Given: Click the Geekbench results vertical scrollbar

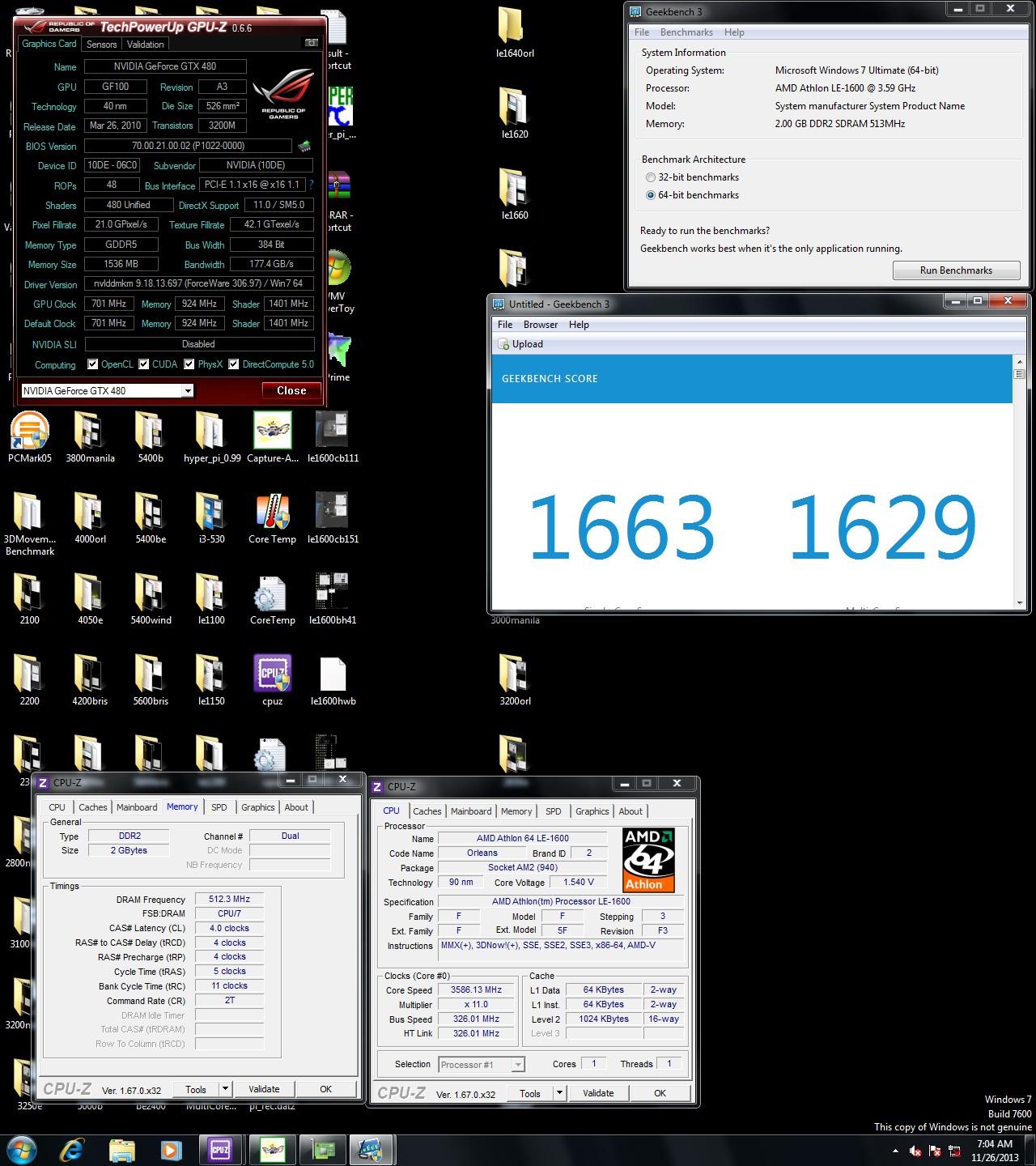Looking at the screenshot, I should click(x=1019, y=483).
